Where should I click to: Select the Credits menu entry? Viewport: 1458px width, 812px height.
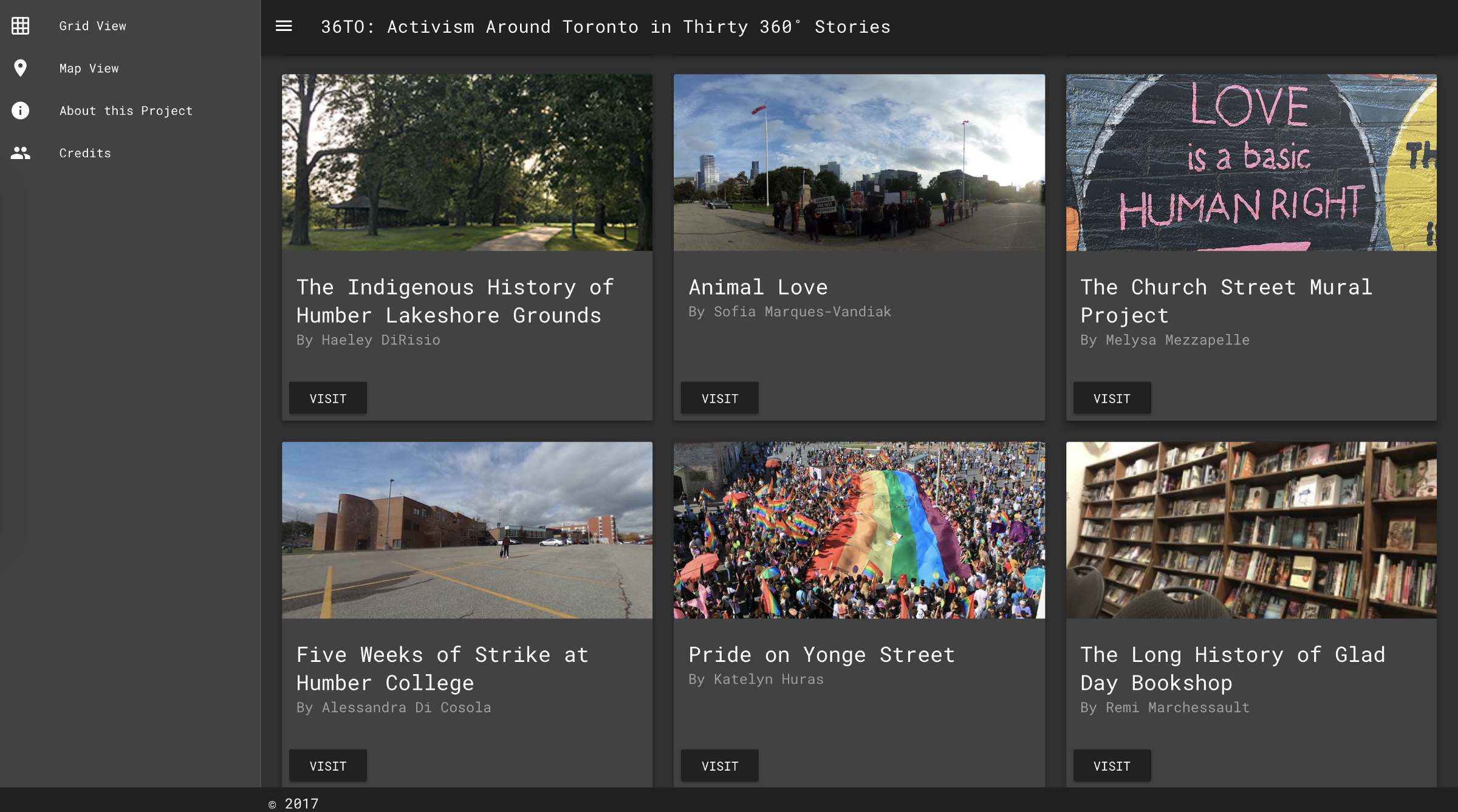85,153
